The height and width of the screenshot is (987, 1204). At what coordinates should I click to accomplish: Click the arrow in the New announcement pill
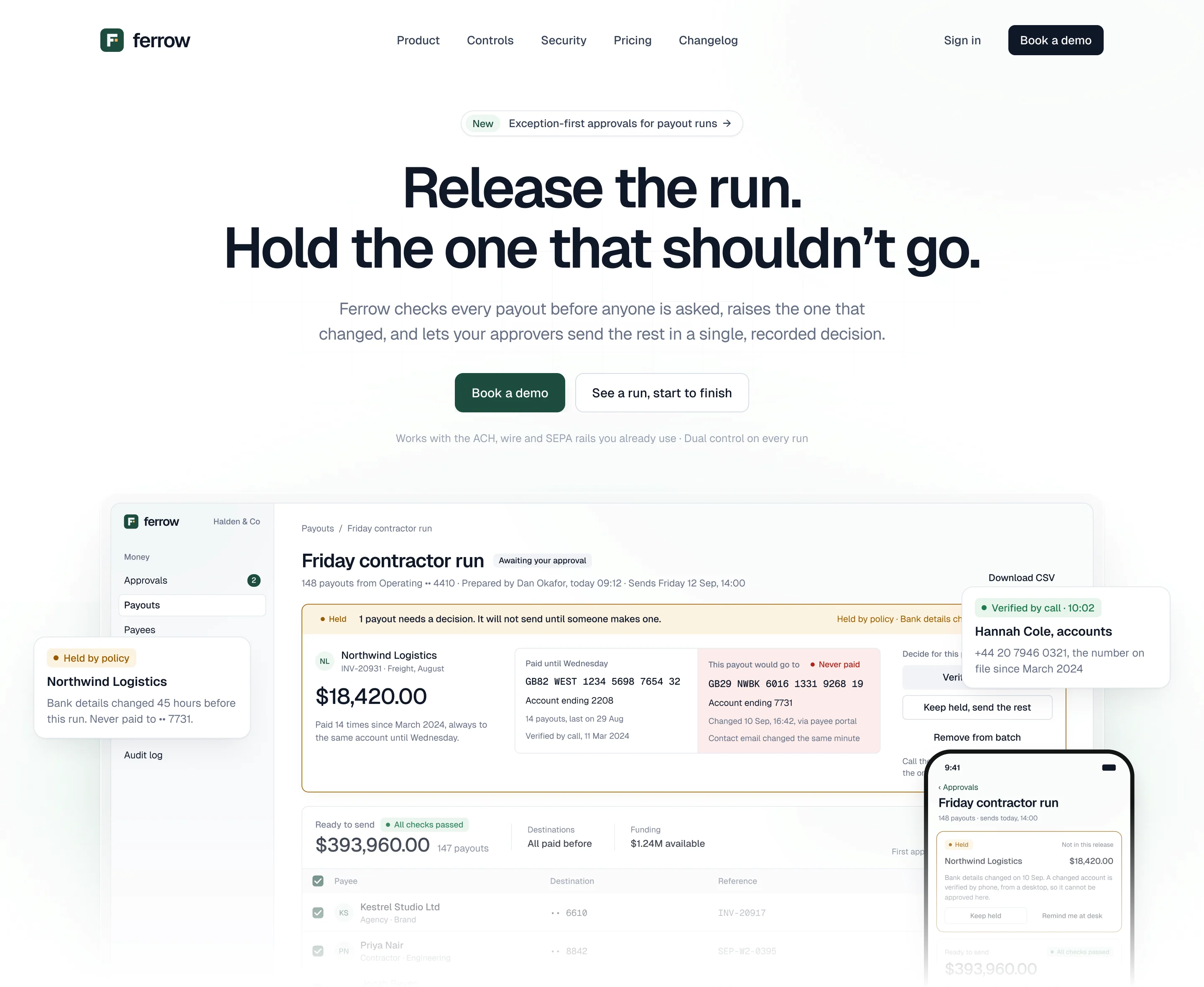pyautogui.click(x=727, y=123)
